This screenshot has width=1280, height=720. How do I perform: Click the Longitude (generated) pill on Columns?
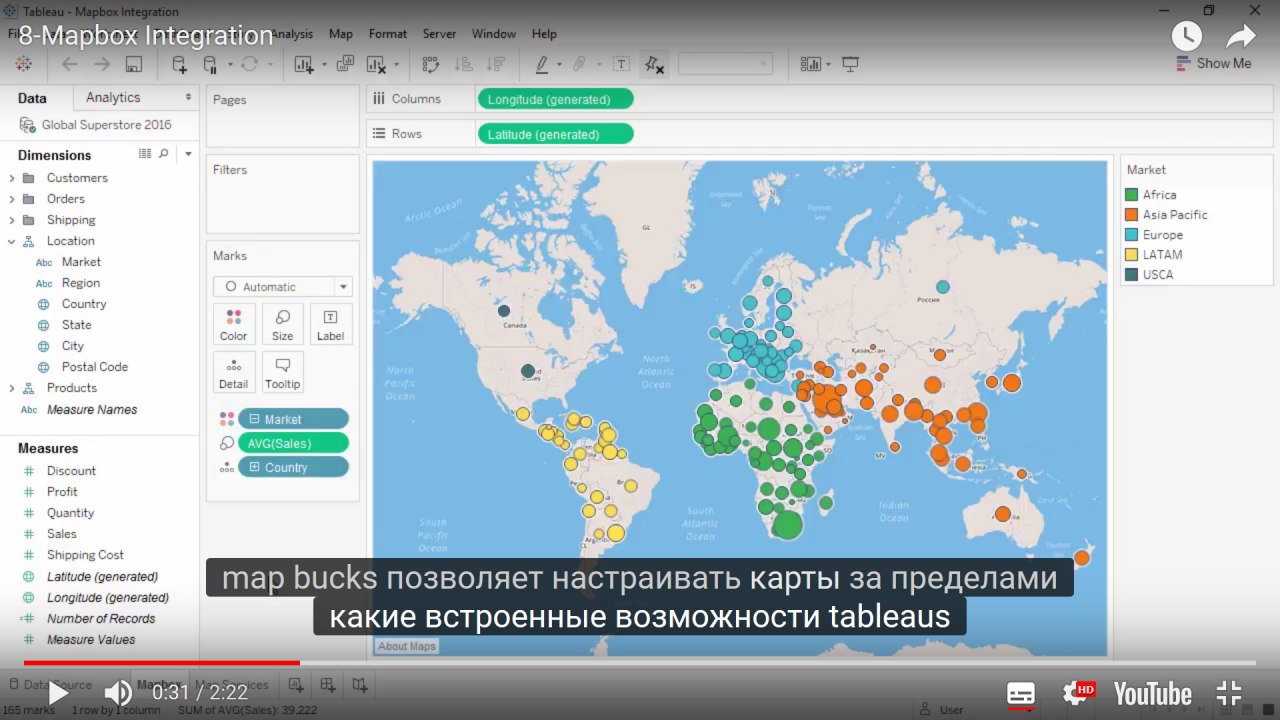pyautogui.click(x=555, y=99)
